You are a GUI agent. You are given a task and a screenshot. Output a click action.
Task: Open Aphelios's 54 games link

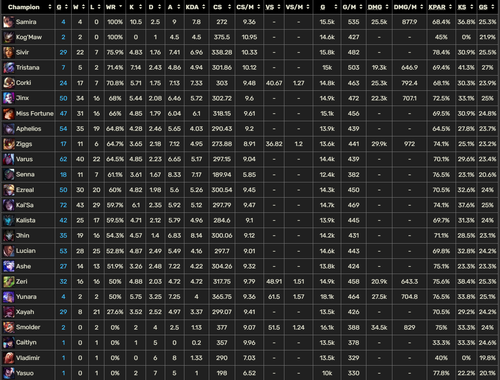point(63,129)
